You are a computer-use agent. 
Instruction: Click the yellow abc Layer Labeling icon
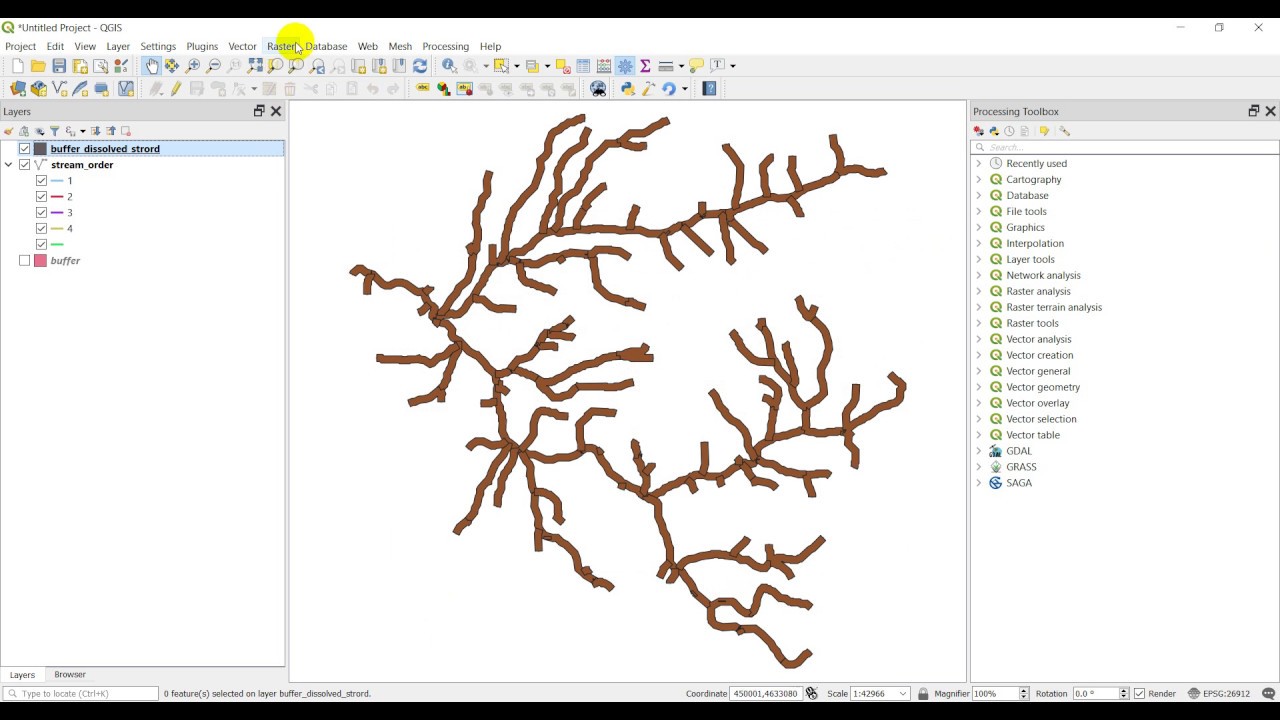422,89
